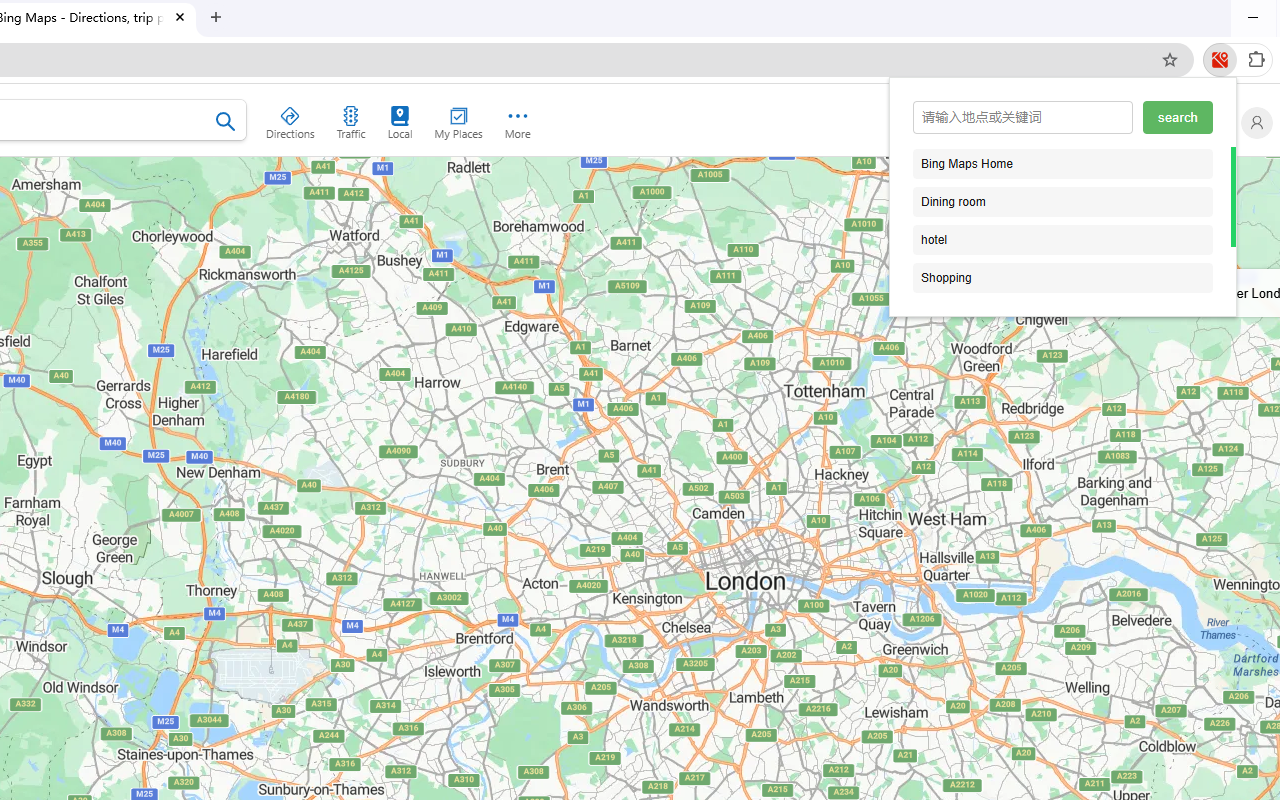This screenshot has height=800, width=1280.
Task: Close the Bing Maps browser tab
Action: pyautogui.click(x=180, y=17)
